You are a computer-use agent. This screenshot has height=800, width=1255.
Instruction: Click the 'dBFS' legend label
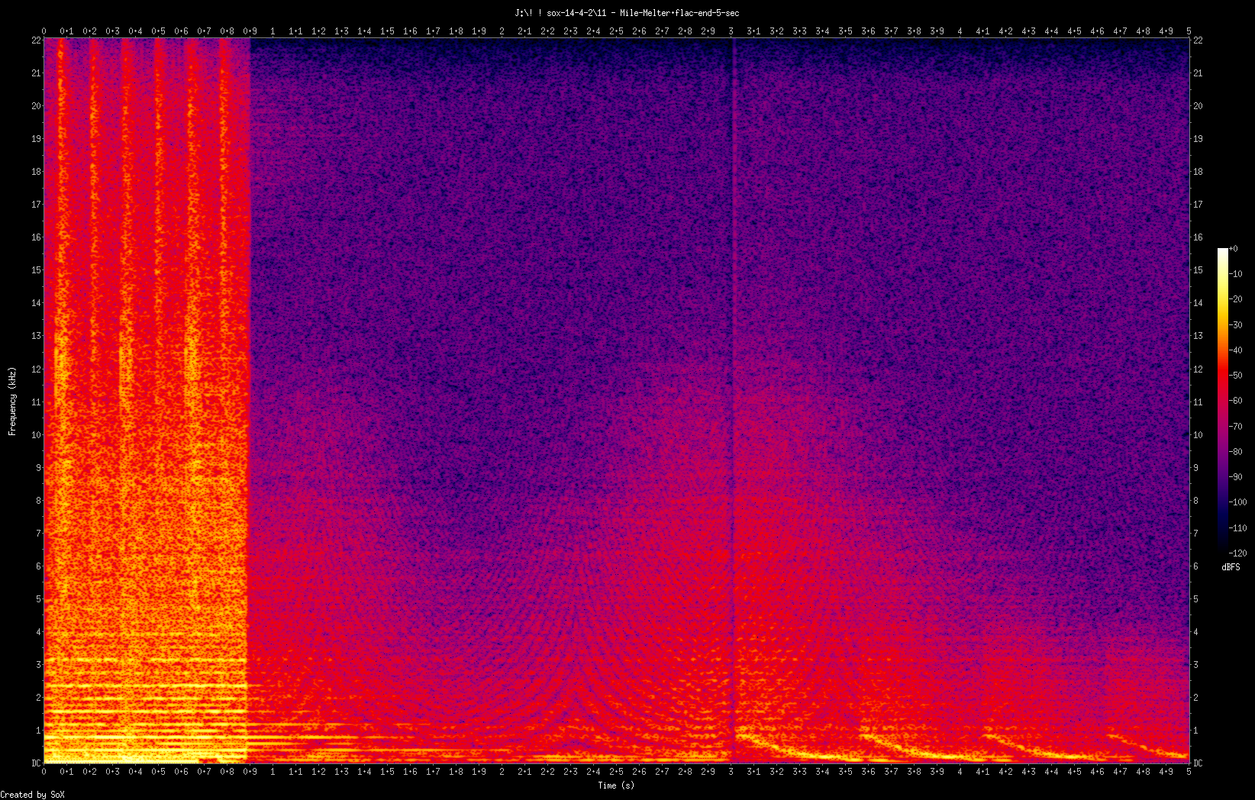[x=1231, y=566]
